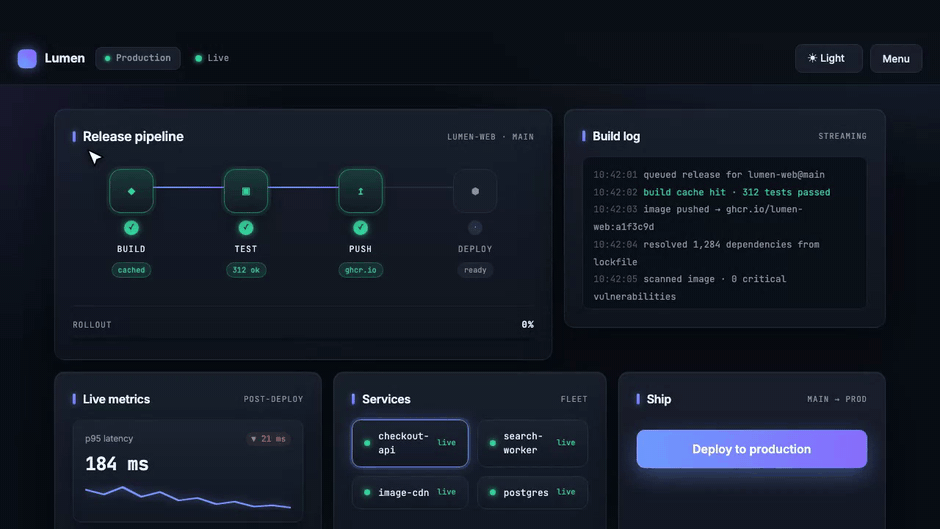The width and height of the screenshot is (940, 529).
Task: Click the '▼ 21 ms' delta badge
Action: [268, 439]
